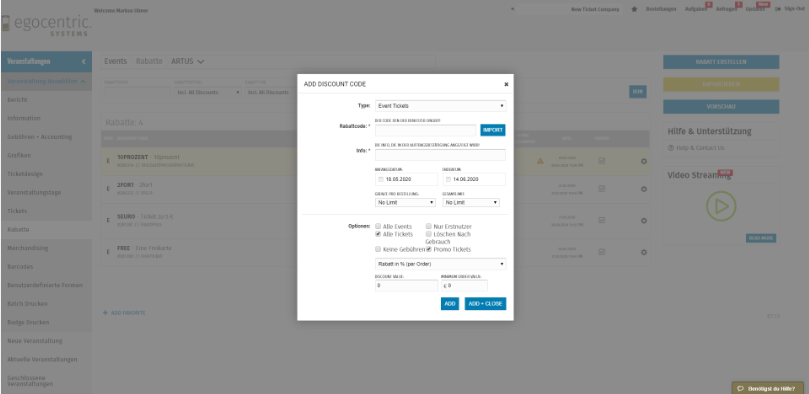
Task: Click the RABATT ERSTELLEN button
Action: click(x=721, y=62)
